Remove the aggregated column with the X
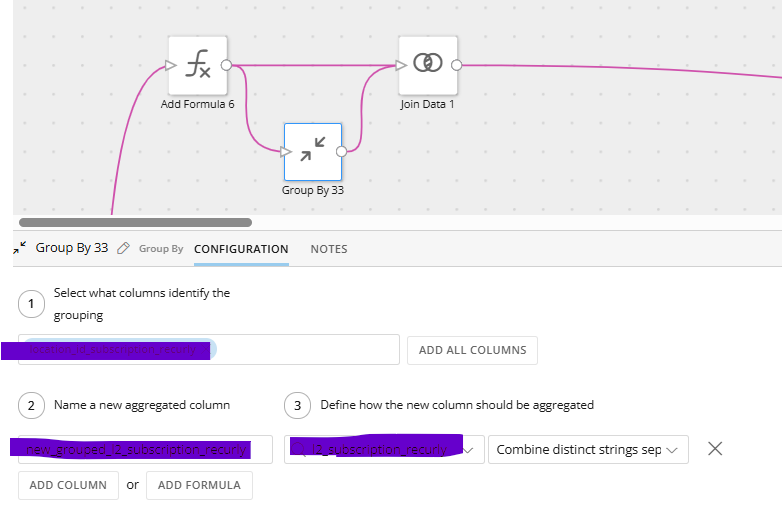 click(715, 449)
